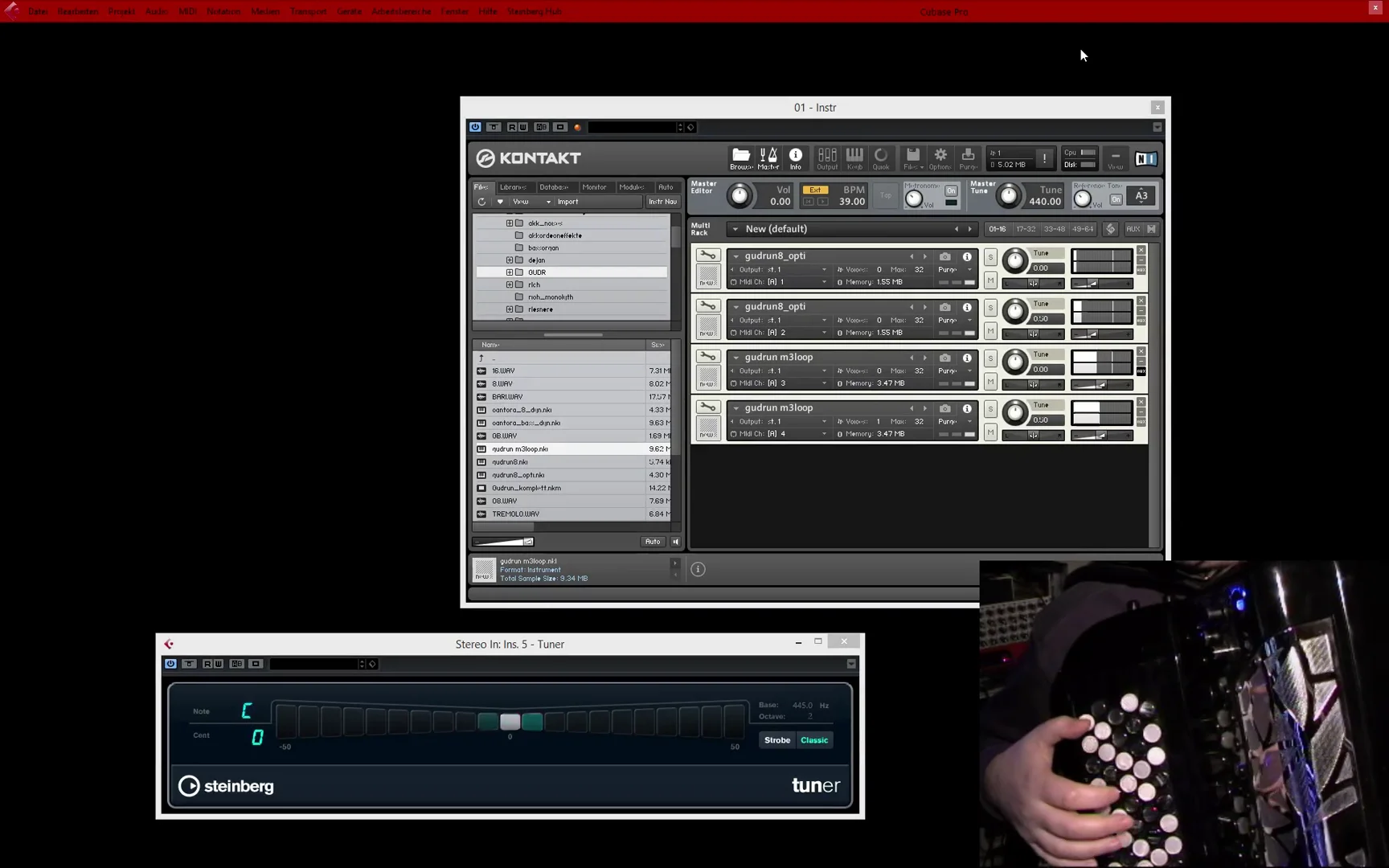Viewport: 1389px width, 868px height.
Task: Adjust the Master Editor volume knob
Action: (x=740, y=194)
